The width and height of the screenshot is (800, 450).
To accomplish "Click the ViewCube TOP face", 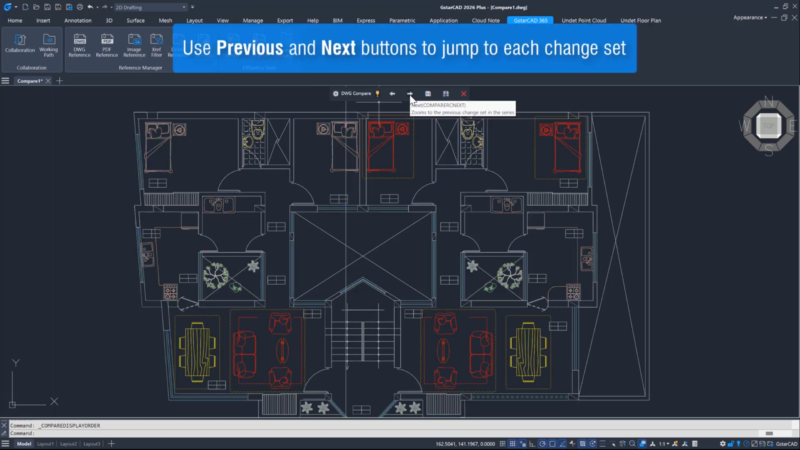I will pos(768,124).
